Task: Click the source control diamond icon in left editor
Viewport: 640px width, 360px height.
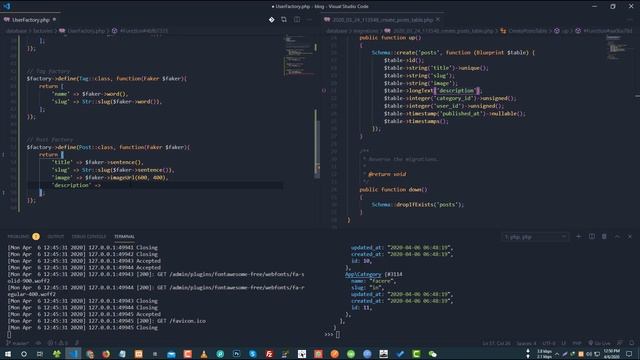Action: (271, 20)
